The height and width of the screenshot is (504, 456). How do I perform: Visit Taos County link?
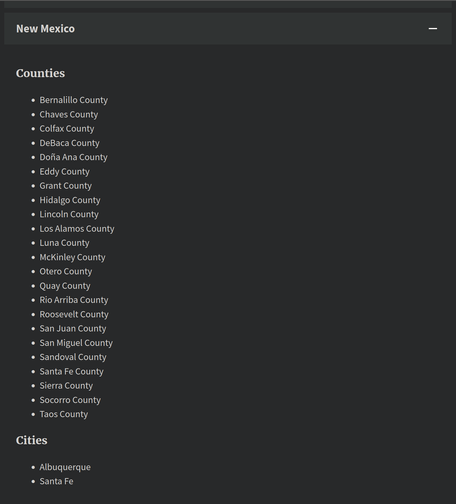(64, 414)
